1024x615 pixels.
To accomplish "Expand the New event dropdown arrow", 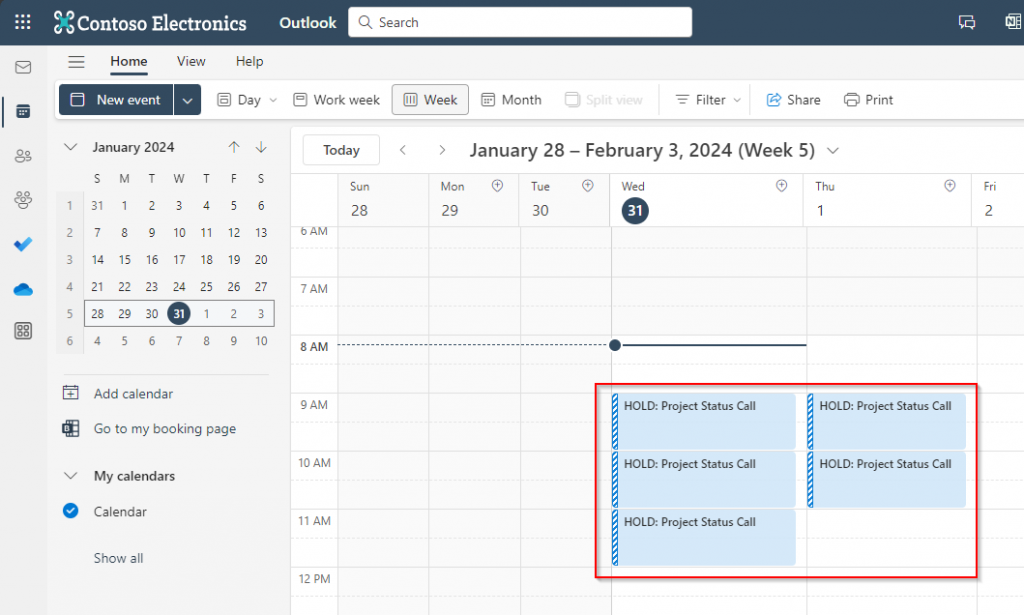I will point(188,100).
